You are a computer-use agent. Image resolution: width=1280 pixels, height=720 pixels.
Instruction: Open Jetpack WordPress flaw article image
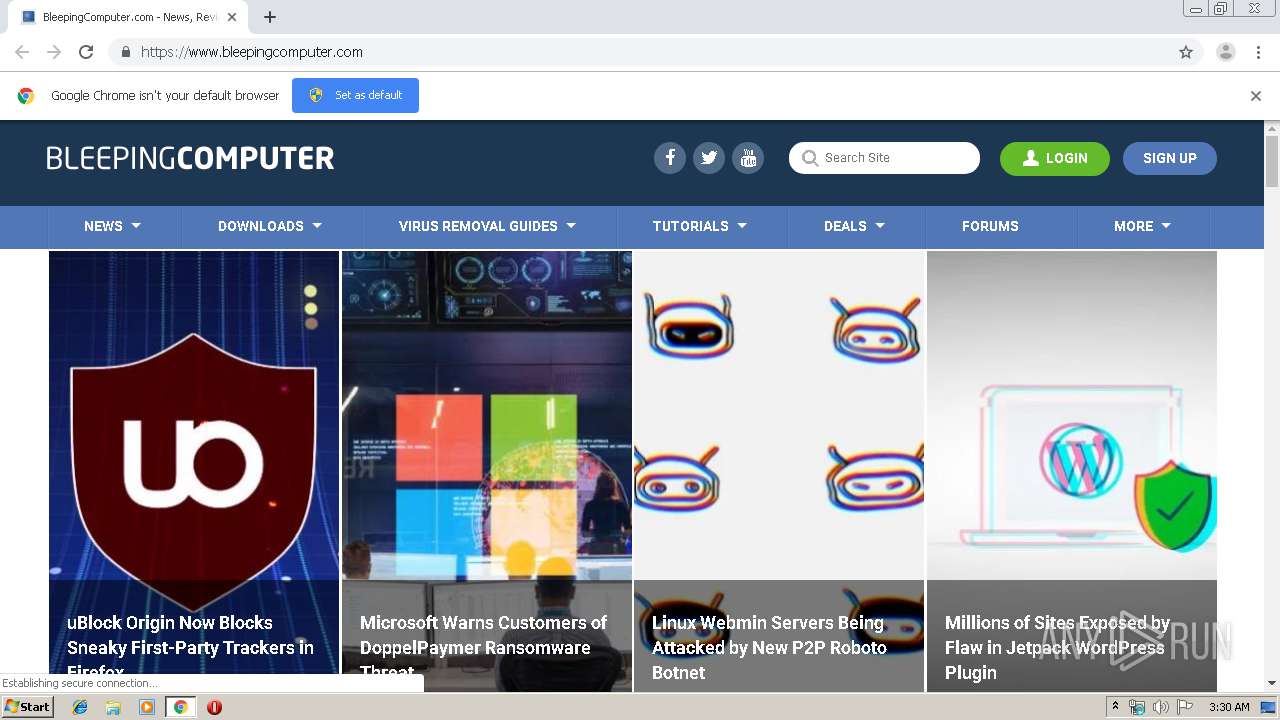1072,415
